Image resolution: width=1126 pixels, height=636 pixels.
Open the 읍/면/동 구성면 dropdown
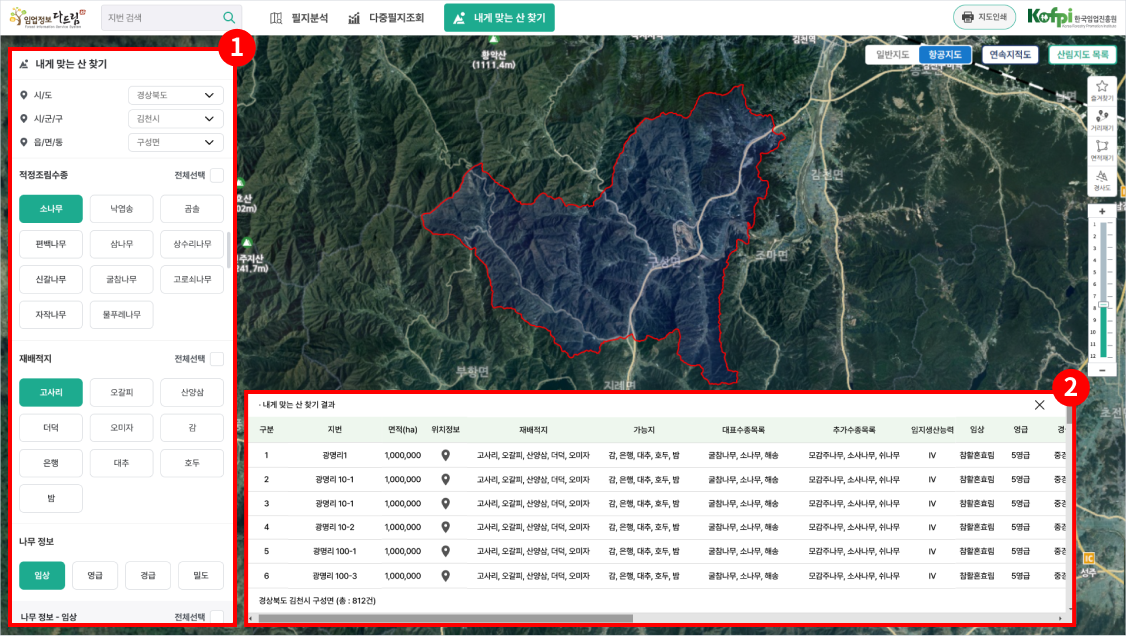[x=176, y=142]
